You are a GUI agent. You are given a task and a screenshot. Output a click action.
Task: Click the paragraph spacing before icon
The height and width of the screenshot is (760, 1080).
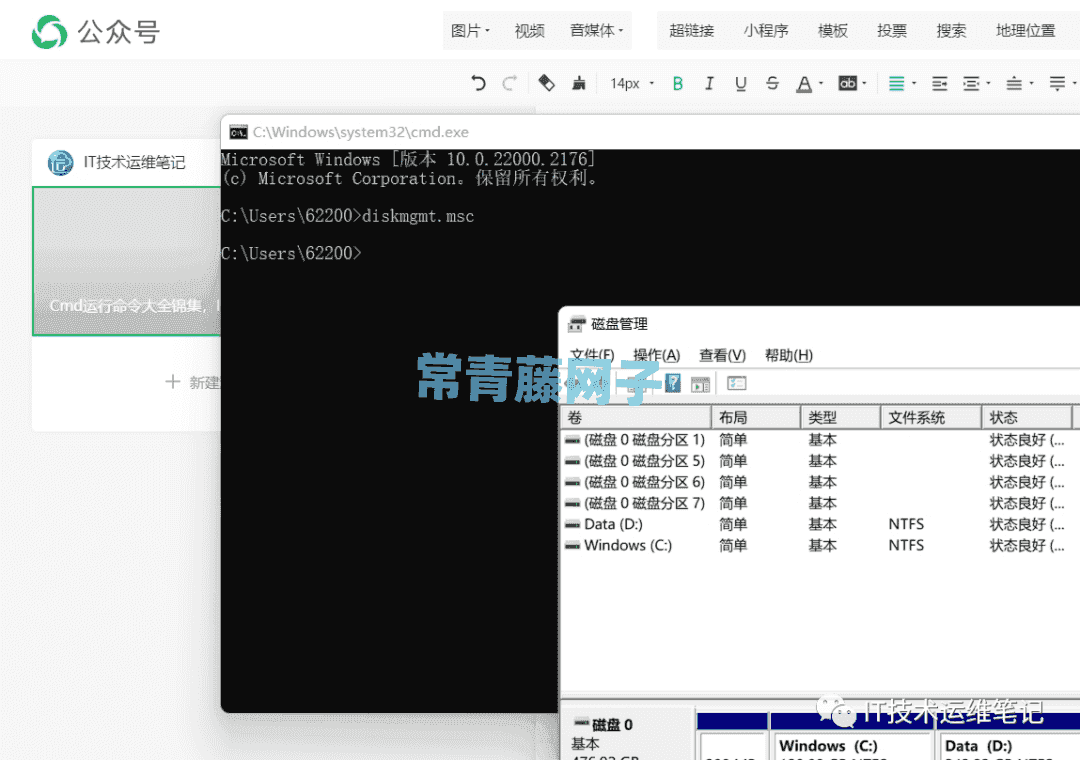(x=1014, y=83)
